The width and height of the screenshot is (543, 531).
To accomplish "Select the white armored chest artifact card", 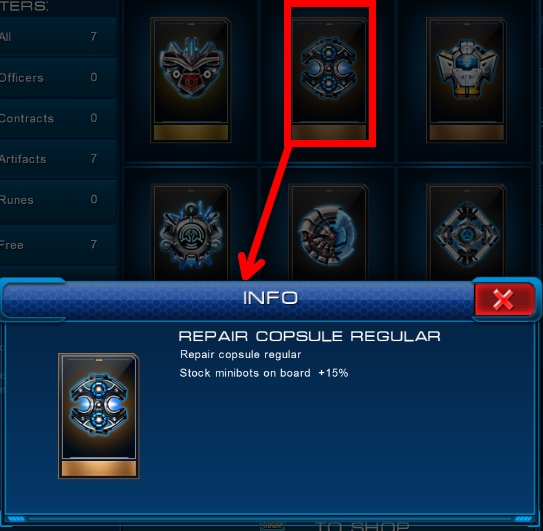I will pyautogui.click(x=466, y=80).
